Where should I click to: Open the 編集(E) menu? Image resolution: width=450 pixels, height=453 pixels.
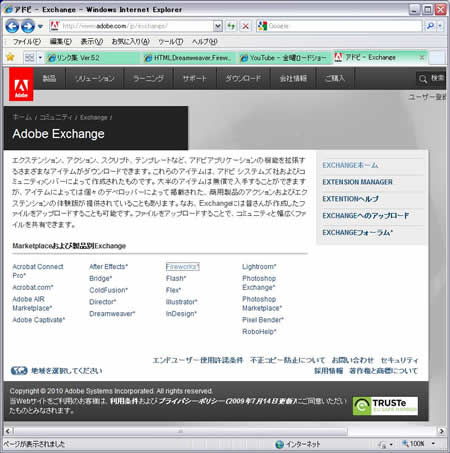[61, 42]
